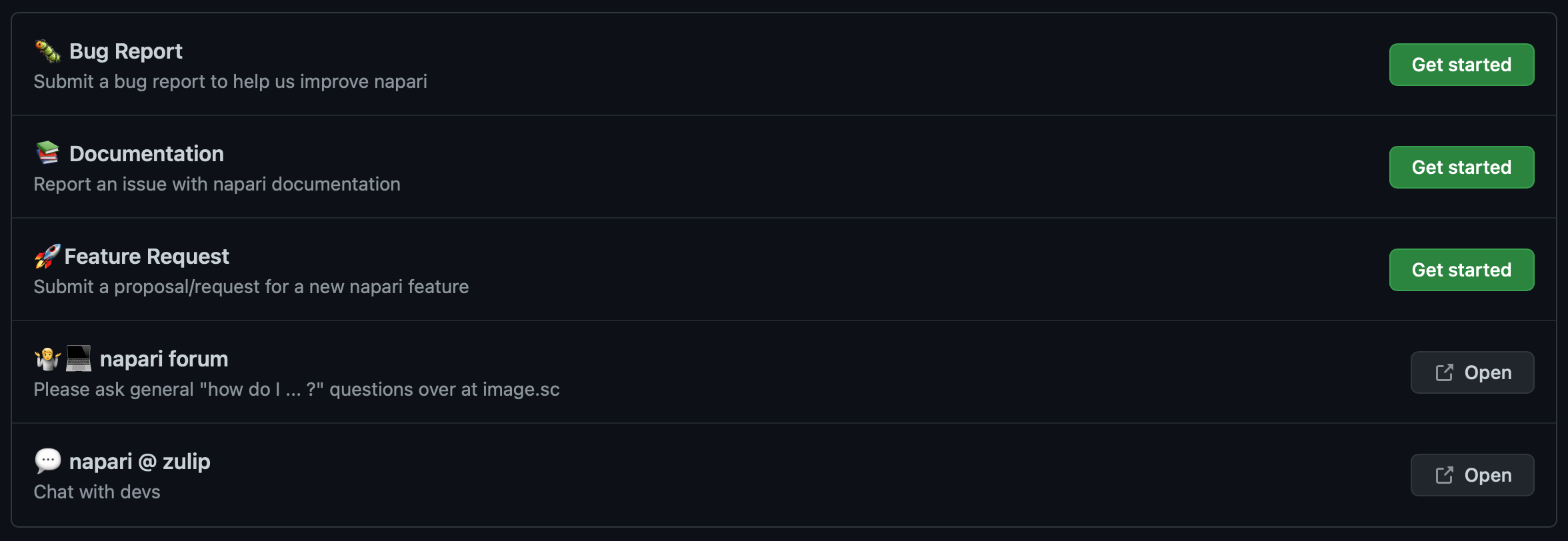Click the external link icon in napari forum's Open button
Viewport: 1568px width, 541px height.
(1444, 372)
